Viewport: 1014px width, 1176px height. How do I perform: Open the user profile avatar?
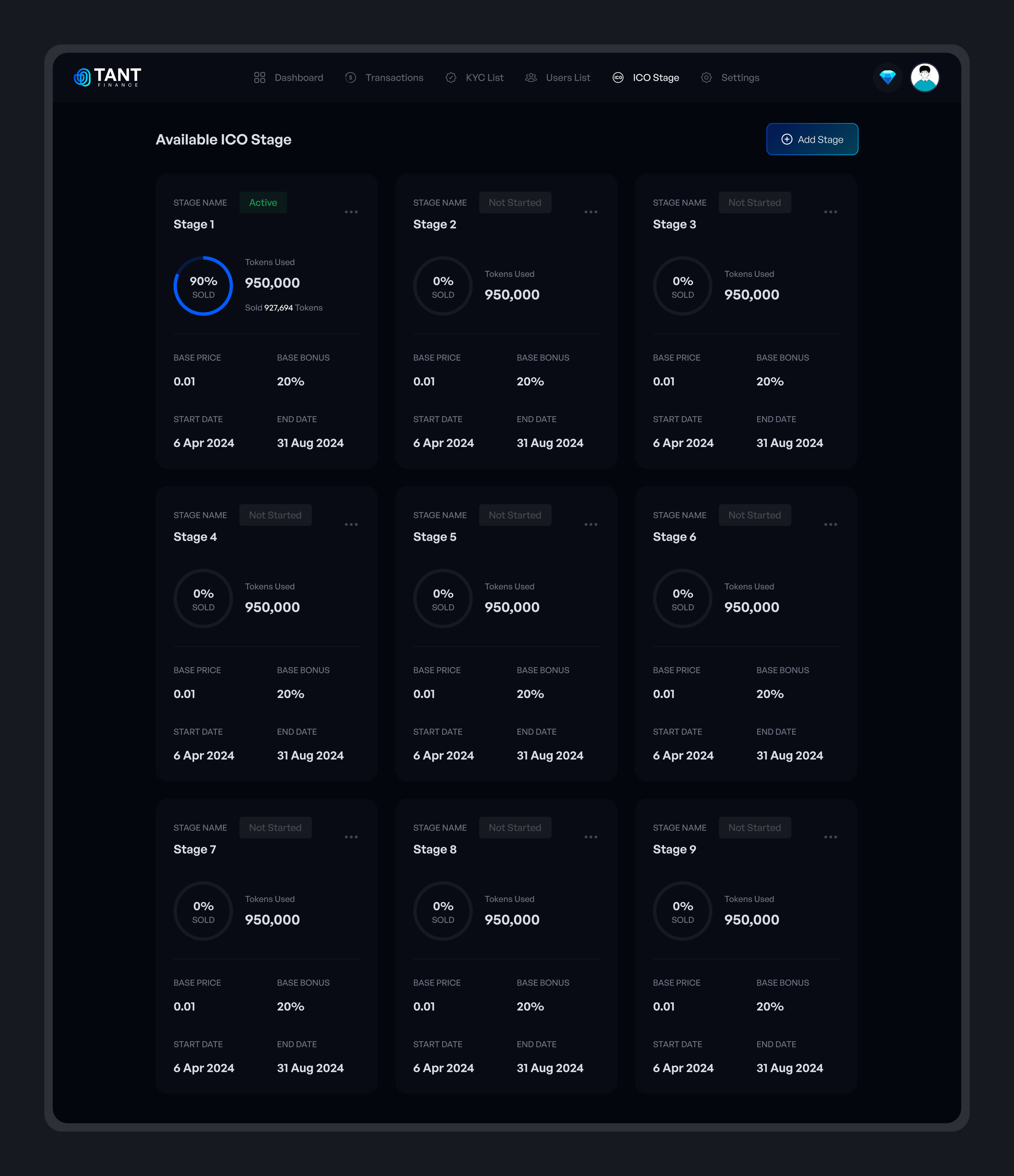click(924, 77)
